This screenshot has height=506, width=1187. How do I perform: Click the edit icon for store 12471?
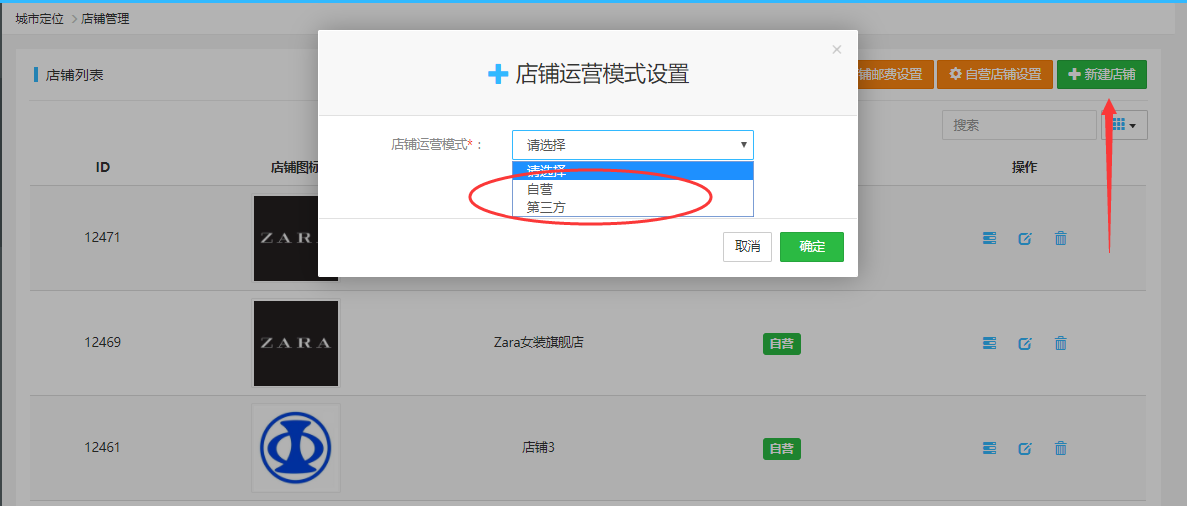pos(1025,238)
